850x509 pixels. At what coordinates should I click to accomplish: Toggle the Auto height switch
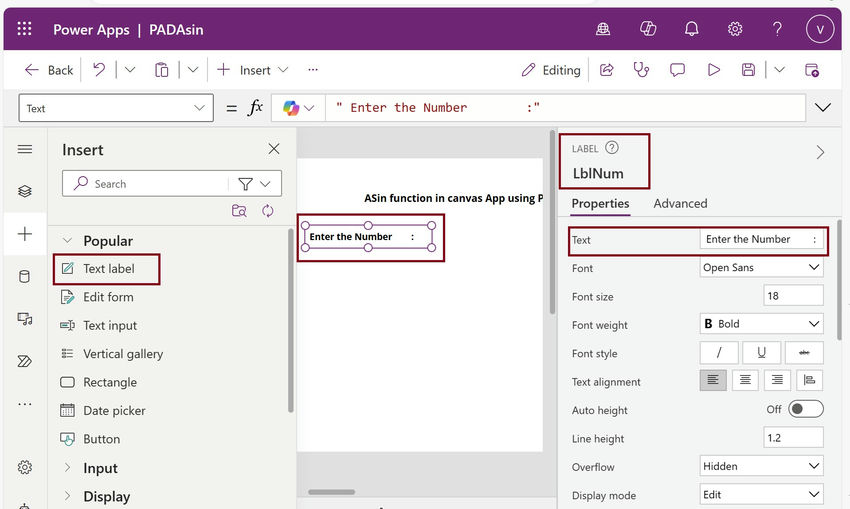805,409
